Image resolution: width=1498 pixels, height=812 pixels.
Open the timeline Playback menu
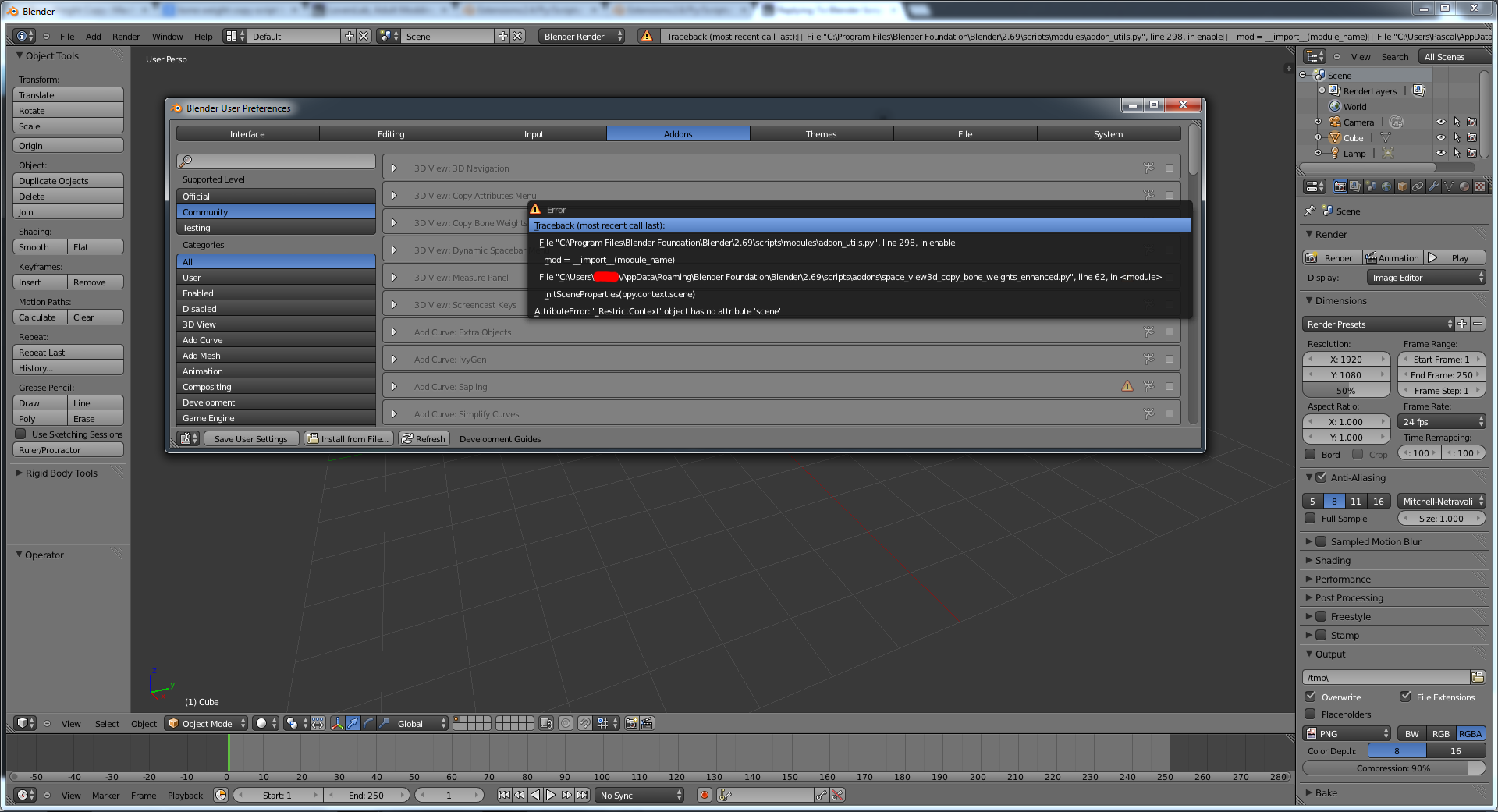point(185,795)
